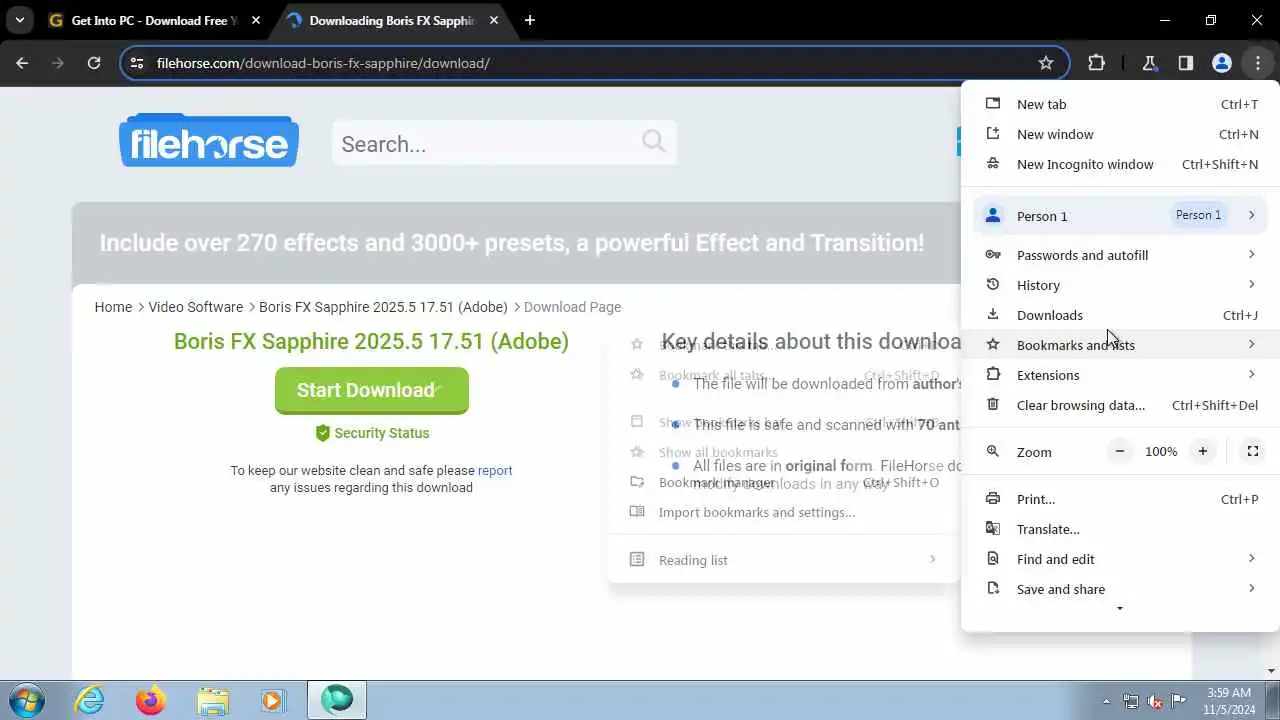Click the menu scroll-down arrow at the bottom
1280x720 pixels.
(x=1120, y=609)
